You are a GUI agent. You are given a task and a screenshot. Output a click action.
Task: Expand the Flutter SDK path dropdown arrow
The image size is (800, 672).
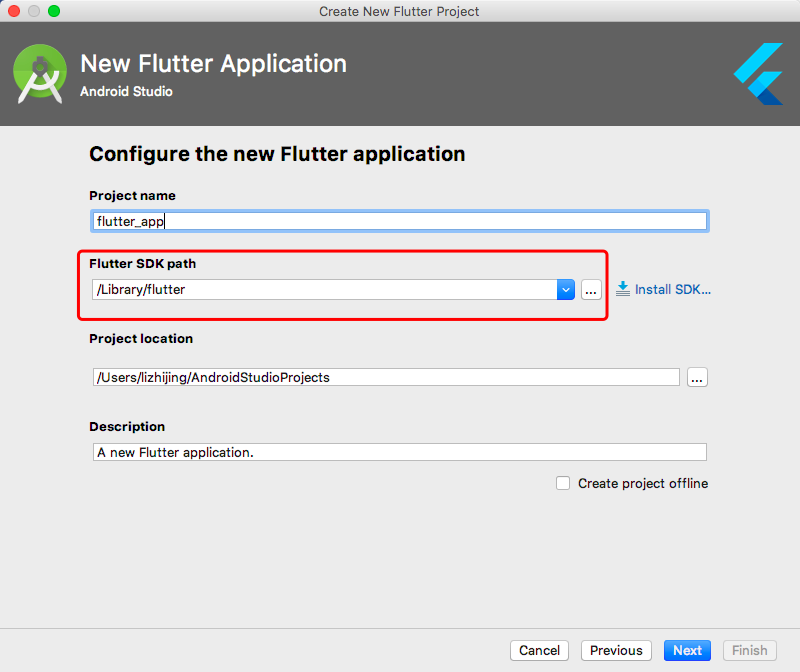point(566,290)
